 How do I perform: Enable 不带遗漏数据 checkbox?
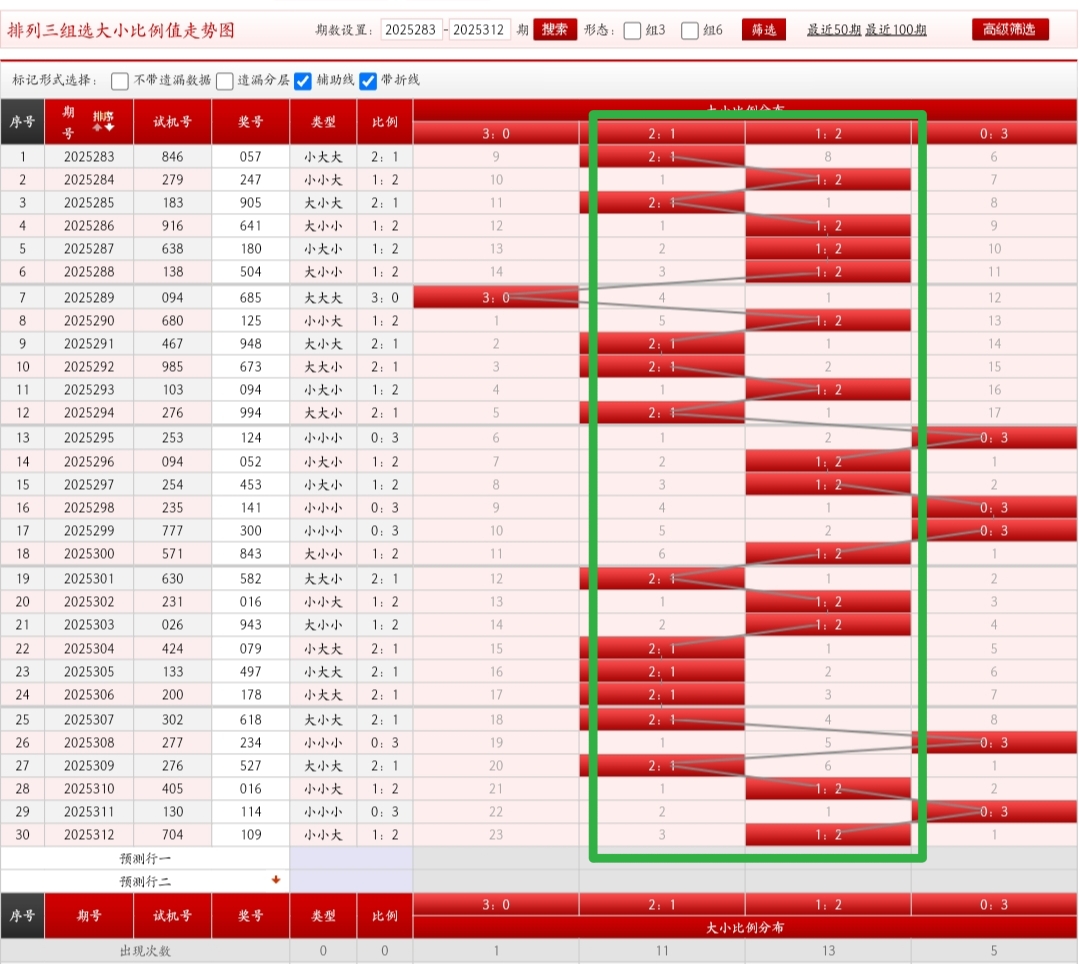pos(120,81)
